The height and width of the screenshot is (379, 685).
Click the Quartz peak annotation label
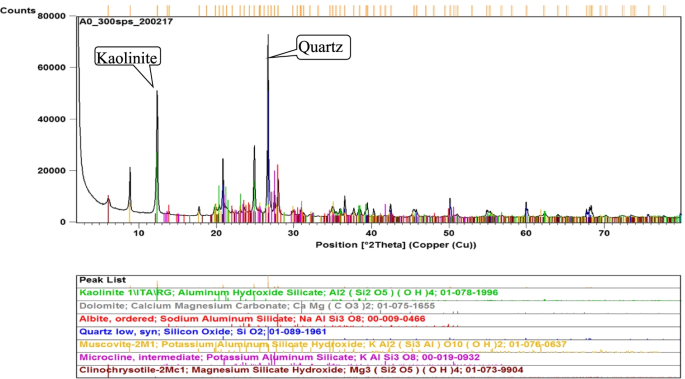pyautogui.click(x=323, y=47)
